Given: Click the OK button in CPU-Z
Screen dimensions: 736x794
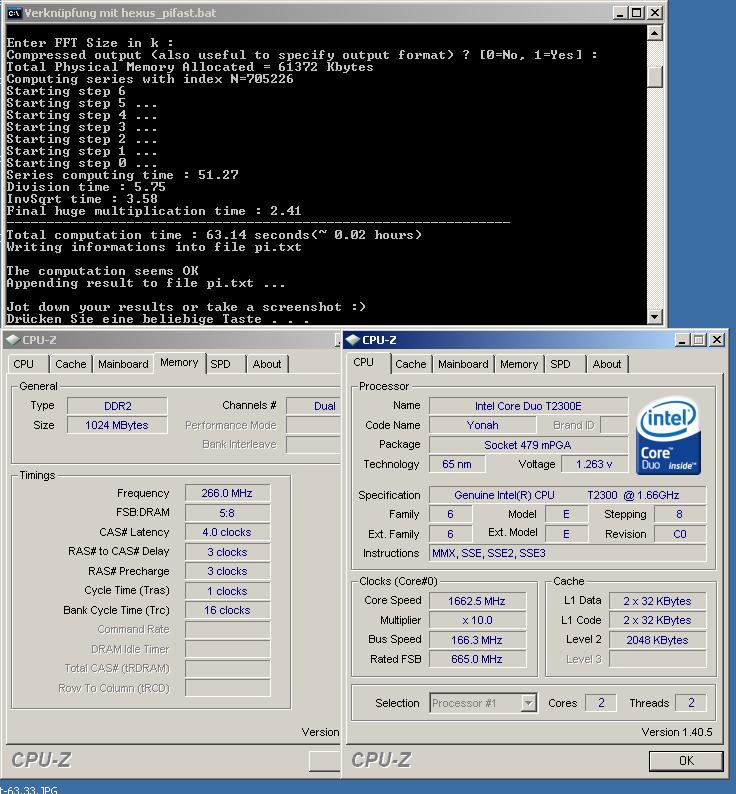Looking at the screenshot, I should pyautogui.click(x=686, y=761).
